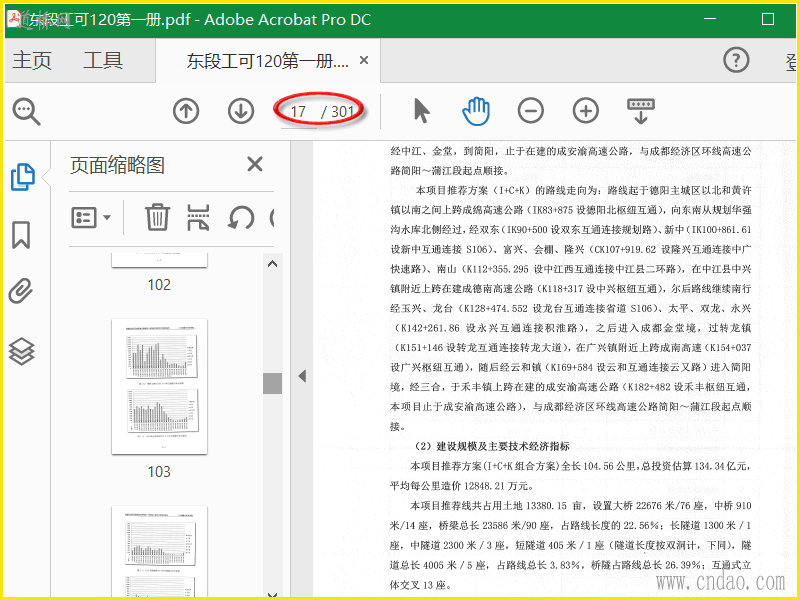Click thumbnail scrollbar up arrow
Image resolution: width=800 pixels, height=600 pixels.
coord(272,264)
